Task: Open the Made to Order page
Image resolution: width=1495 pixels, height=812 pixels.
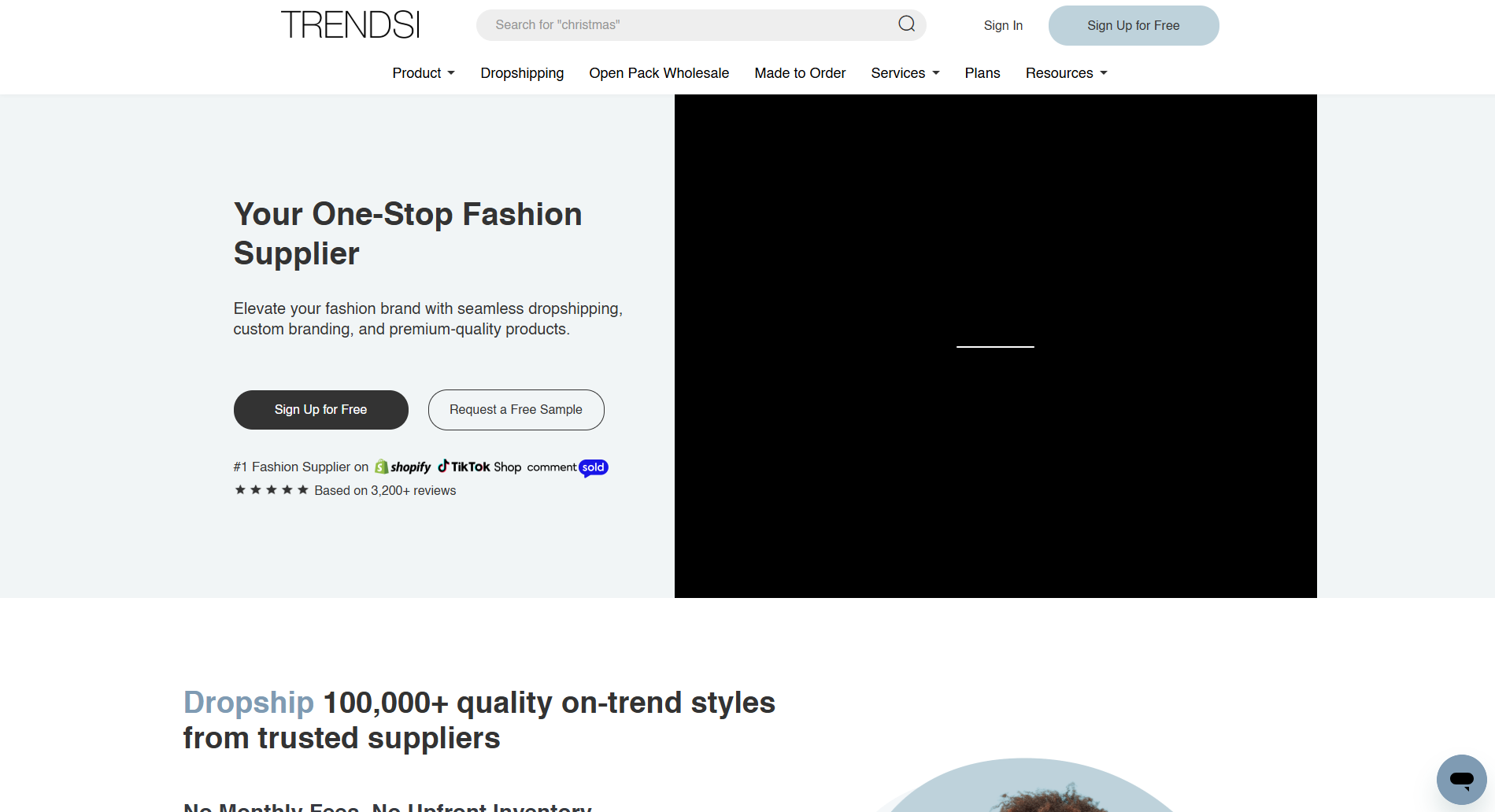Action: click(x=800, y=73)
